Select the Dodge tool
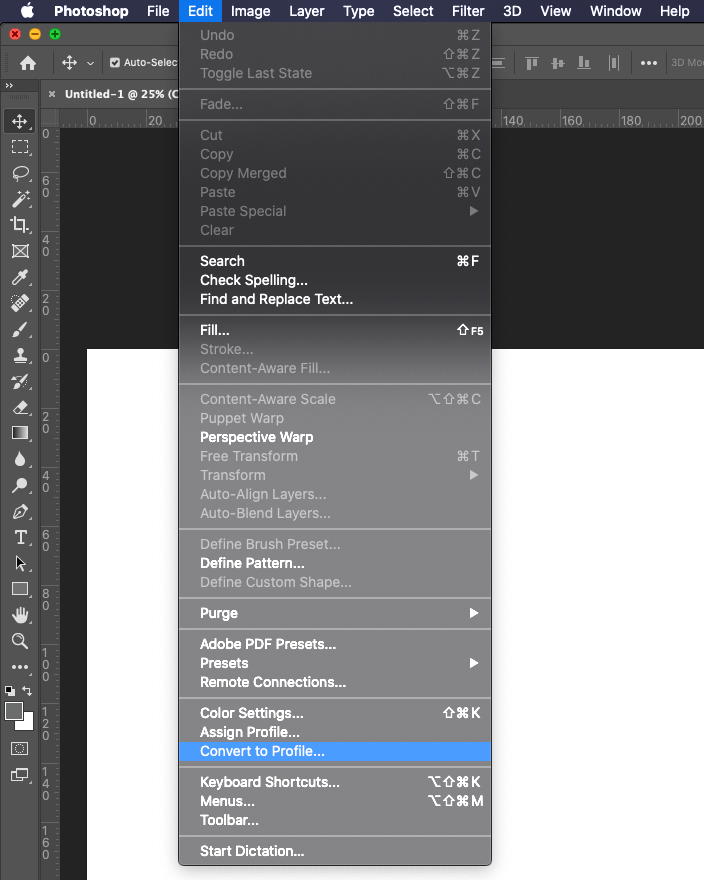 point(20,485)
